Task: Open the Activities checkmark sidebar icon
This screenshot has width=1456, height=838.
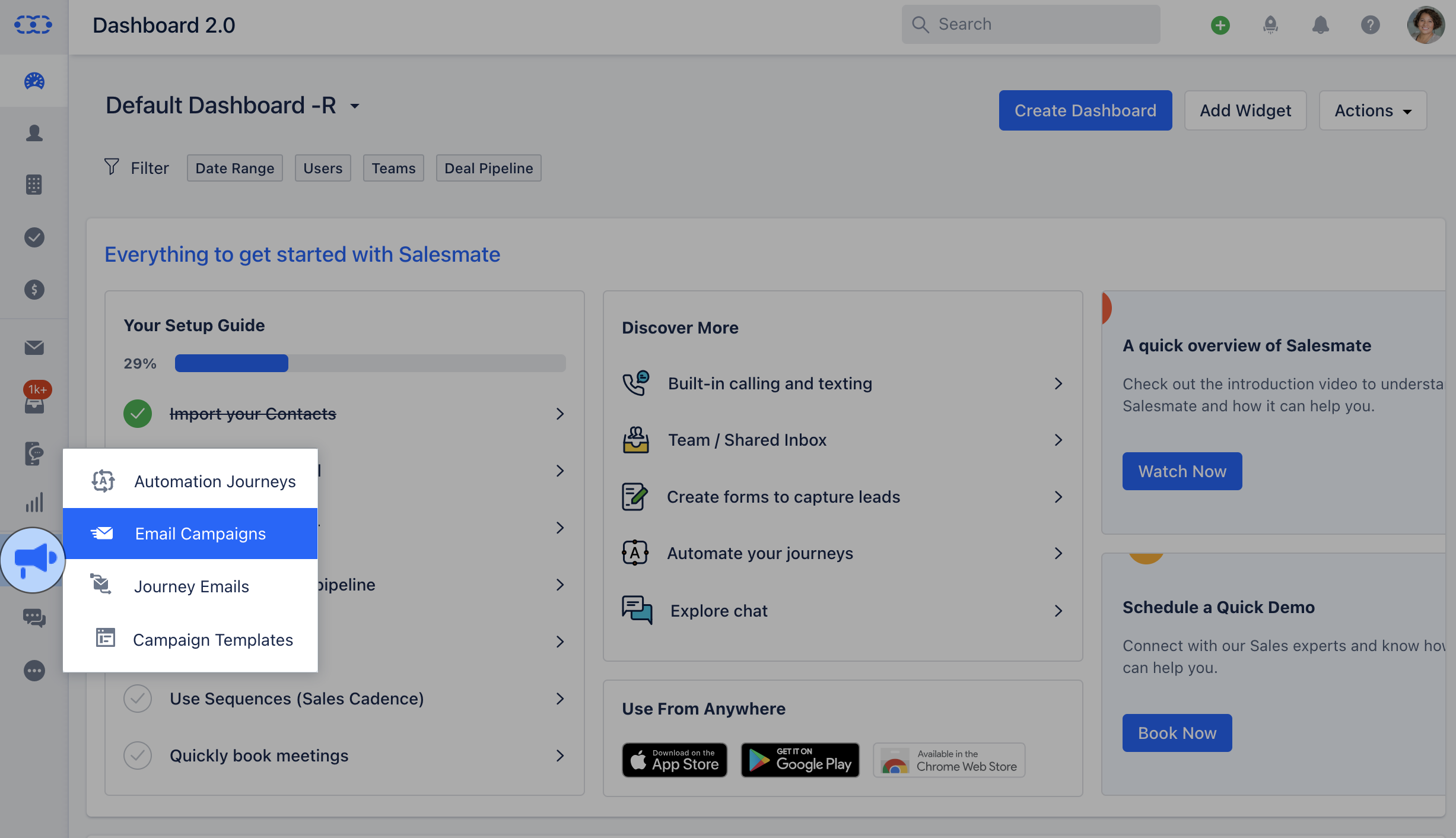Action: point(34,237)
